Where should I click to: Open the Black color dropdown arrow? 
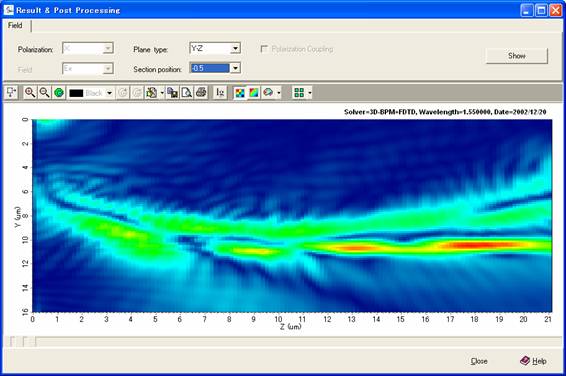pos(109,93)
